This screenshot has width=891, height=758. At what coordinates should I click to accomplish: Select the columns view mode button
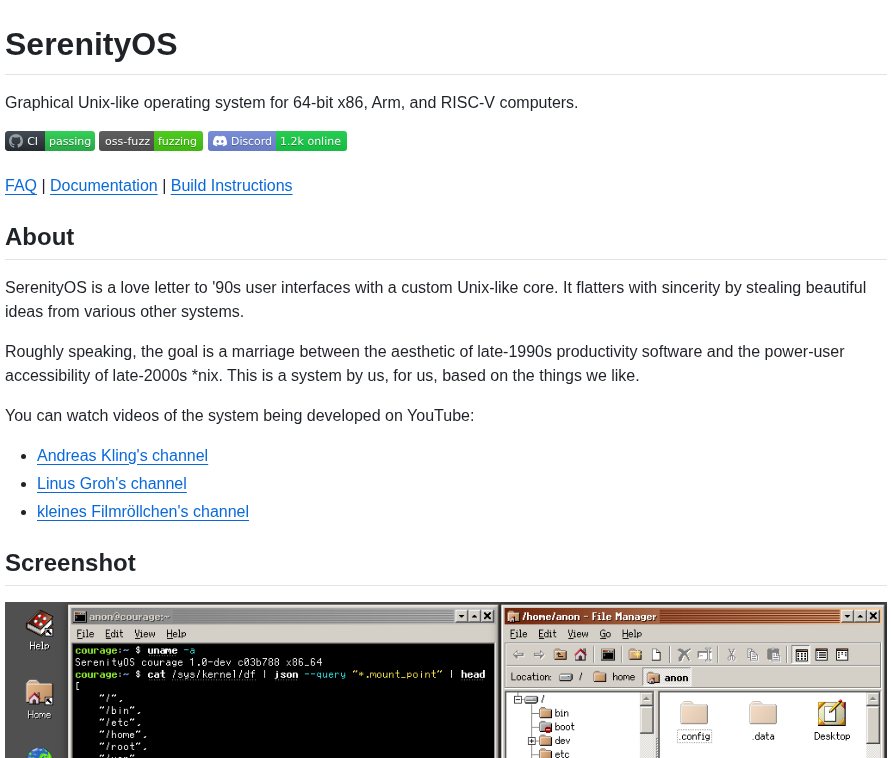click(x=842, y=655)
